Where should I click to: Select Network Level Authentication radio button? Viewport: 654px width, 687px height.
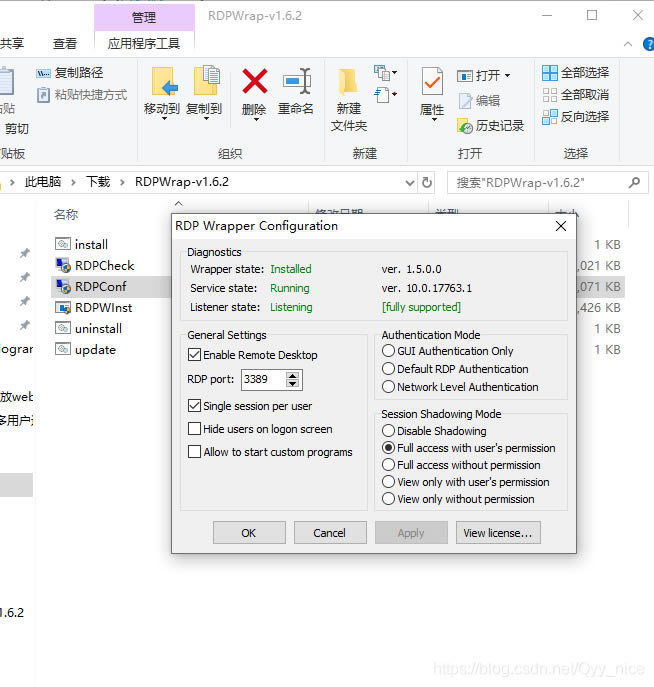pos(388,386)
